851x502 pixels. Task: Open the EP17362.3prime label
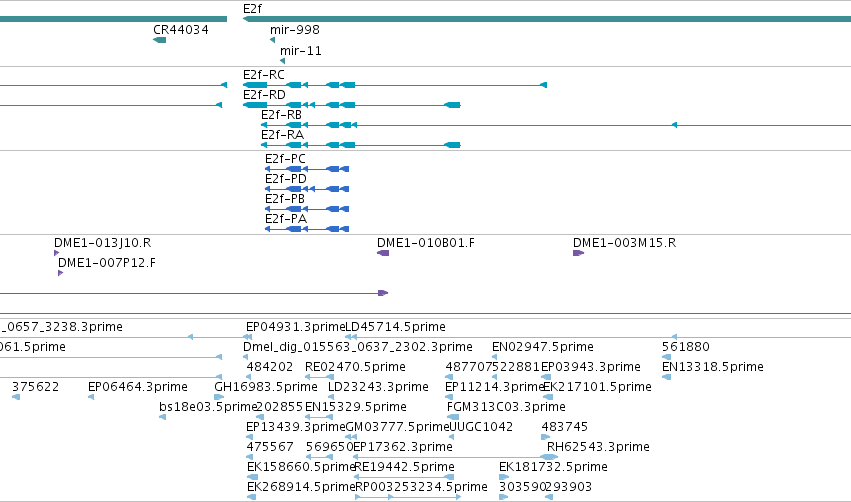click(403, 448)
